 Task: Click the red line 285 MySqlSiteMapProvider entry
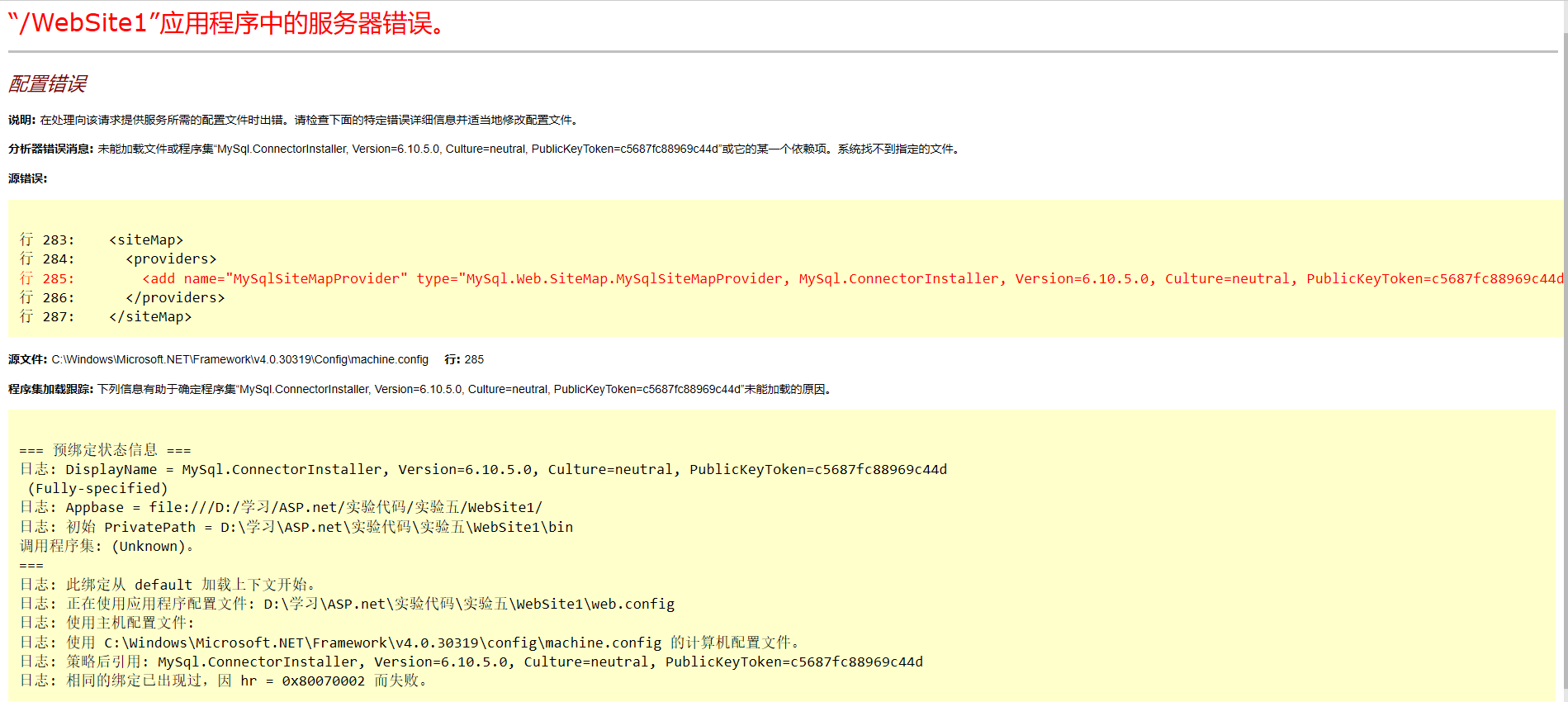click(x=791, y=278)
